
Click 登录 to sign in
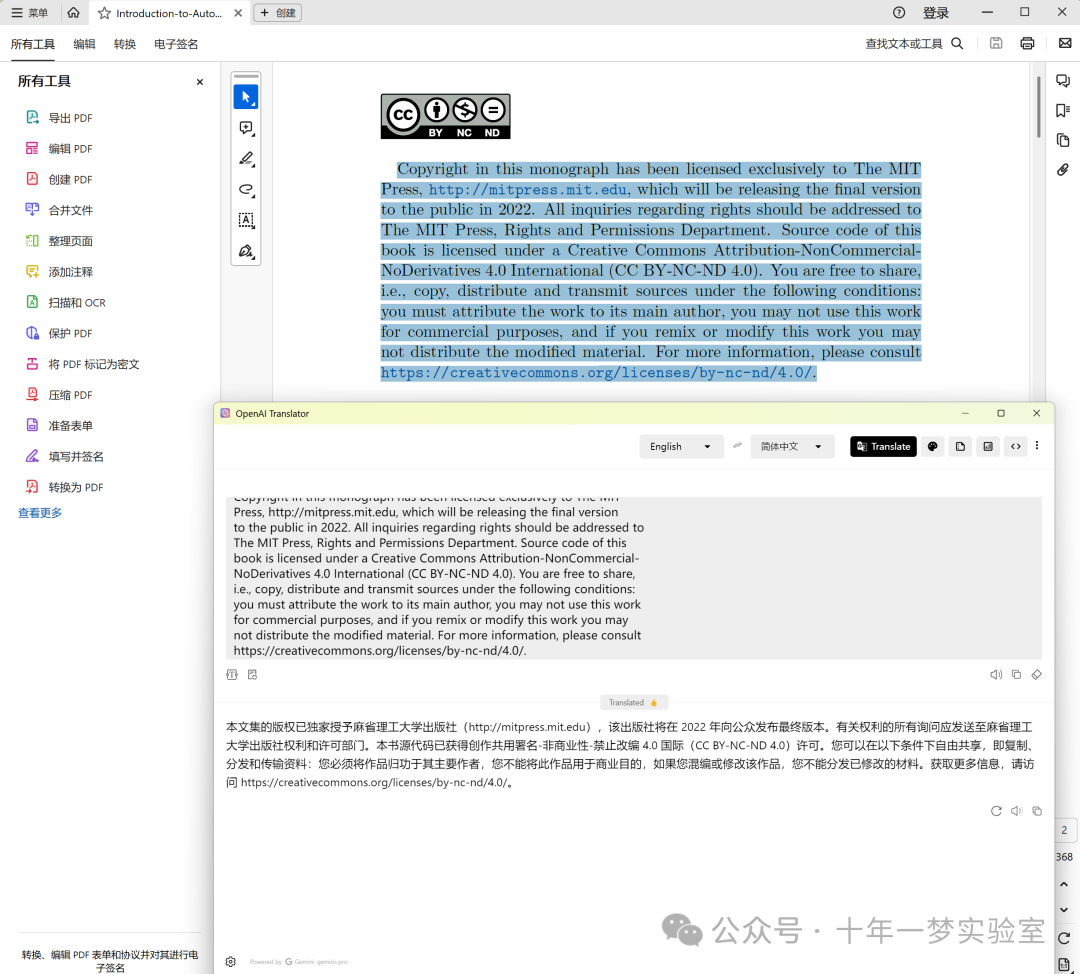coord(935,12)
